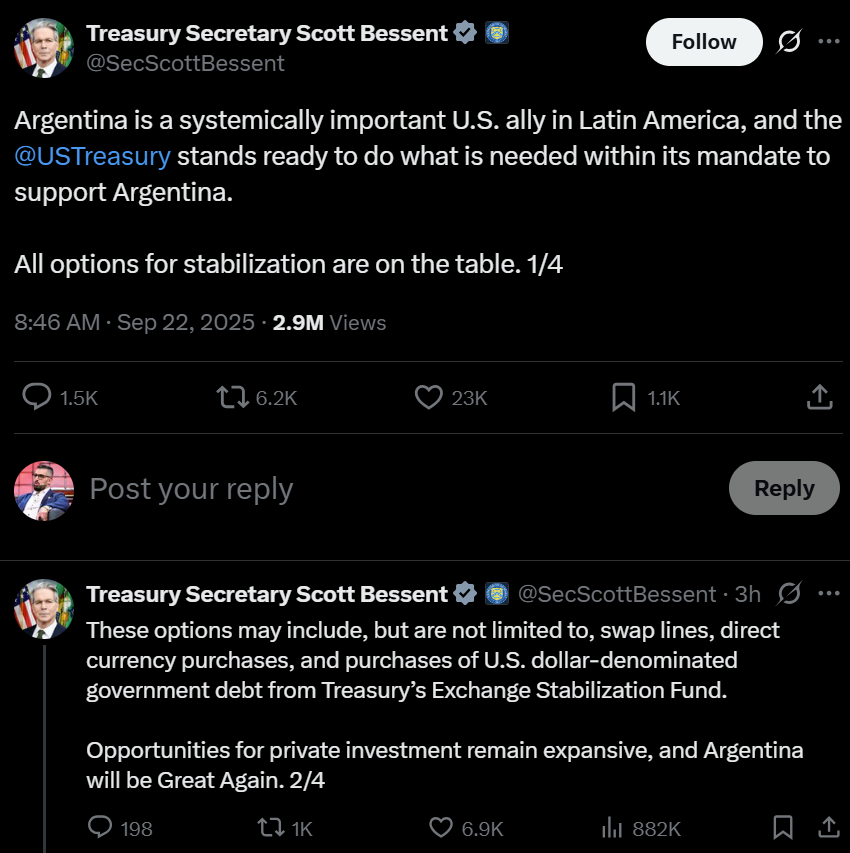Open the @USTreasury link

coord(92,156)
